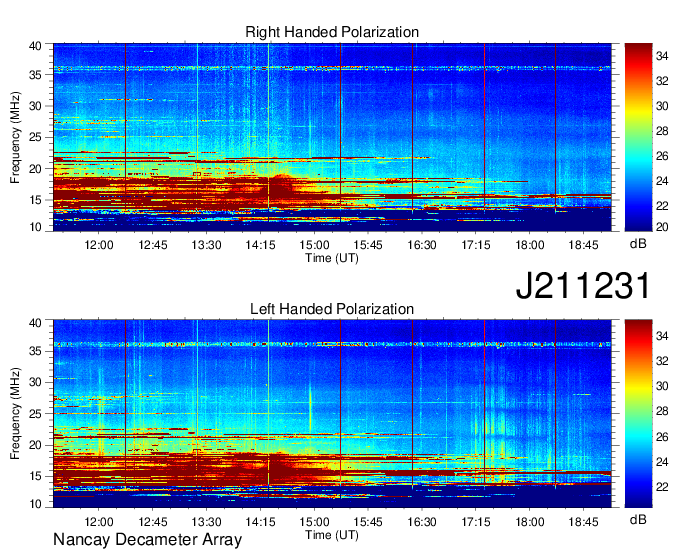Click the Right Handed Polarization spectrogram image

click(x=332, y=137)
